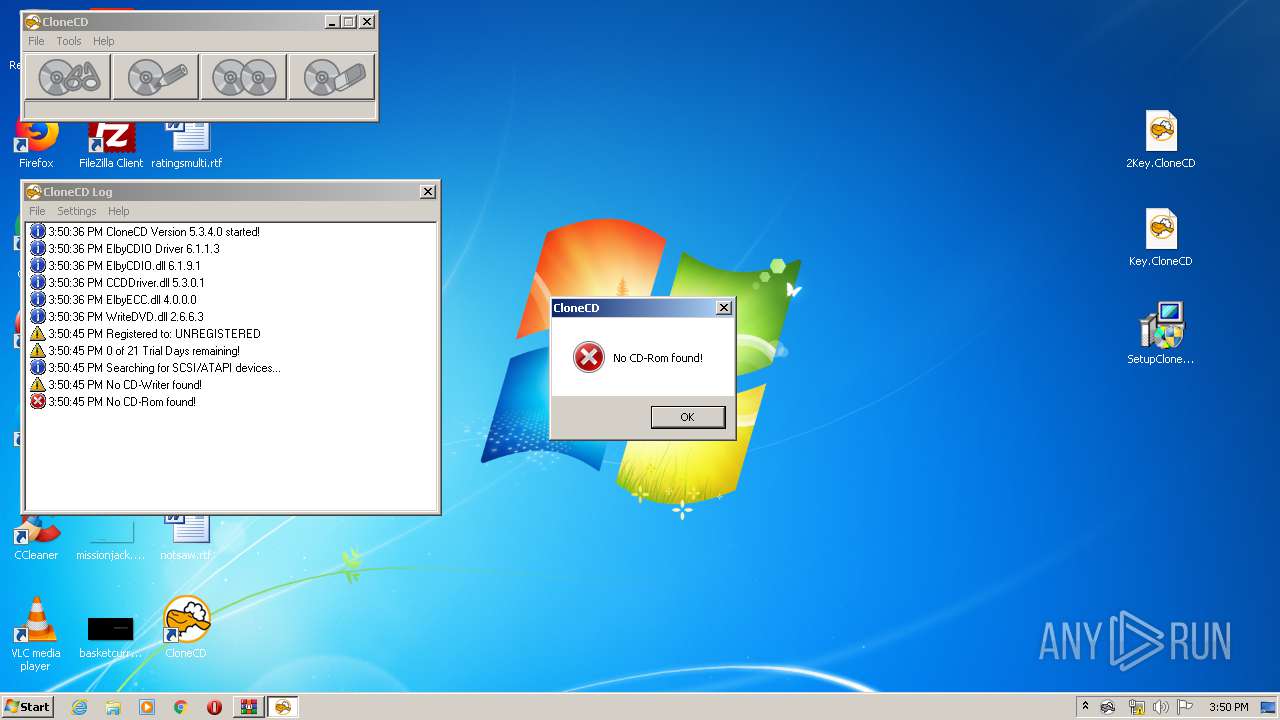Image resolution: width=1280 pixels, height=720 pixels.
Task: Select log line 'No CD-Writer found!'
Action: pos(115,385)
